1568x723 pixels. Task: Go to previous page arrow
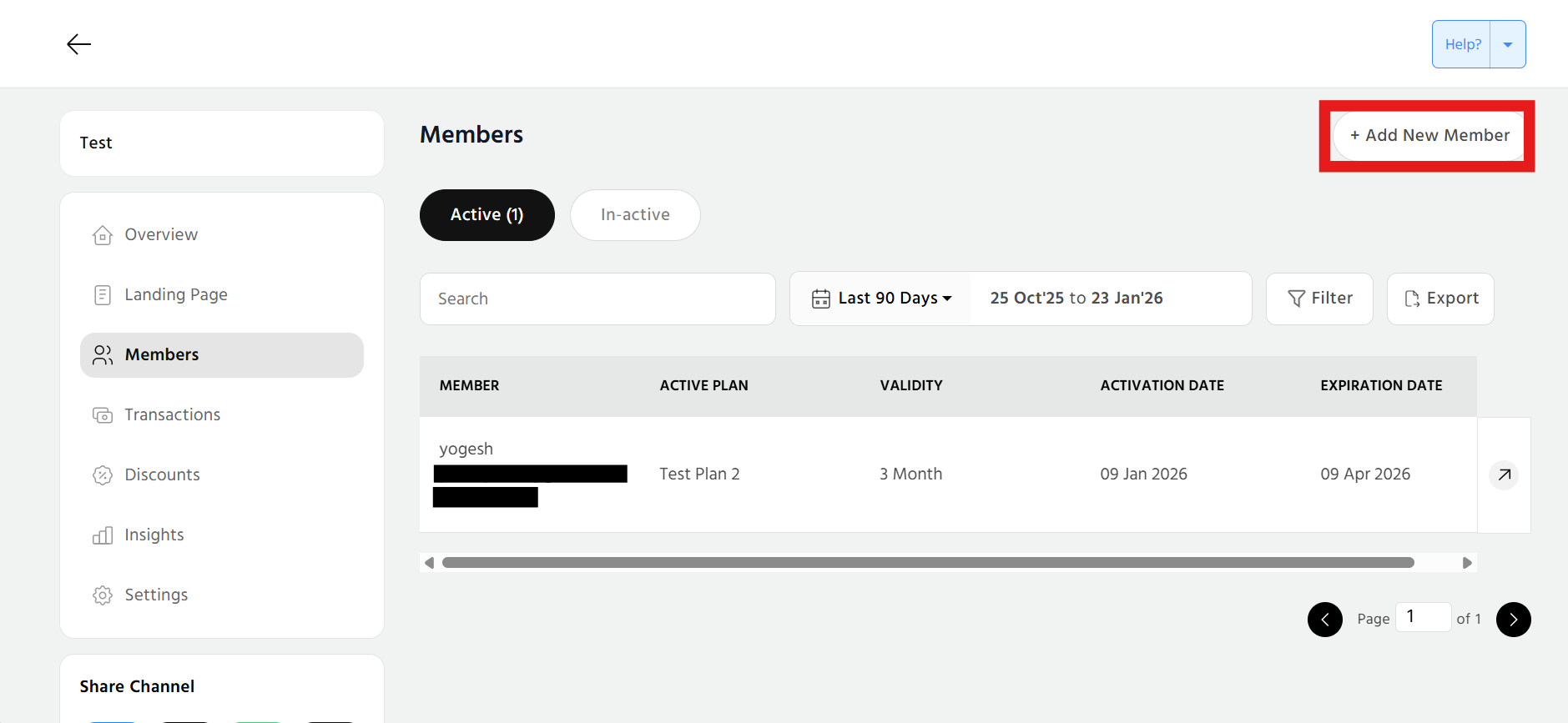[1324, 620]
